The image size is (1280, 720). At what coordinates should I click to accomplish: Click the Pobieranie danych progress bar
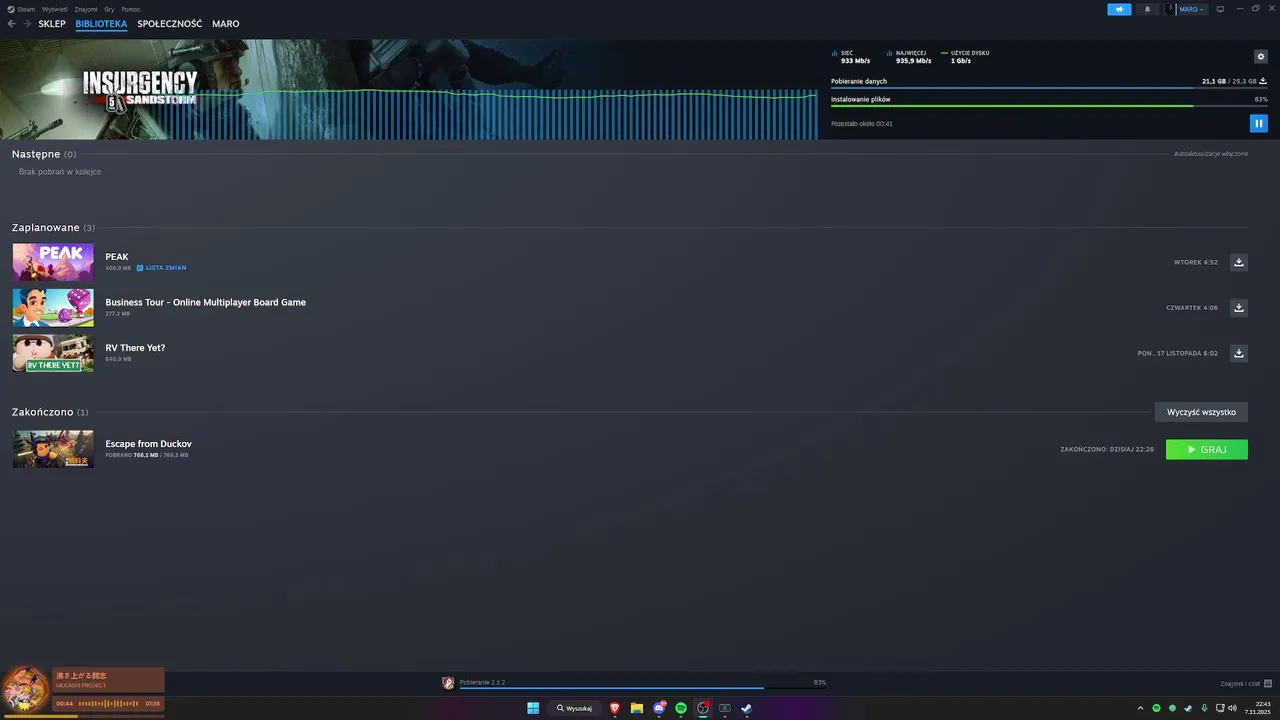[x=1049, y=88]
